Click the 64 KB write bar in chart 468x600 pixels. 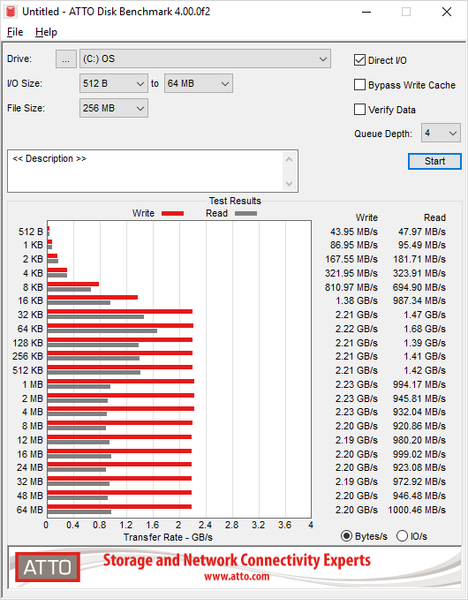[120, 326]
